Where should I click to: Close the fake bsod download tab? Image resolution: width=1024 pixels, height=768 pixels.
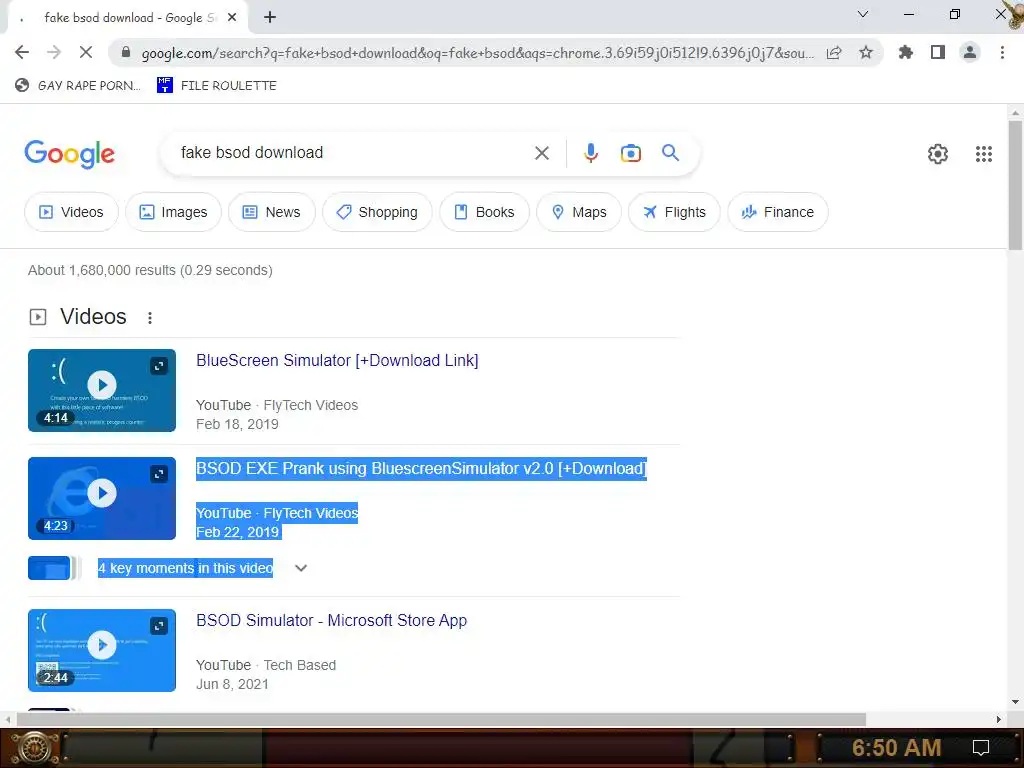tap(232, 18)
